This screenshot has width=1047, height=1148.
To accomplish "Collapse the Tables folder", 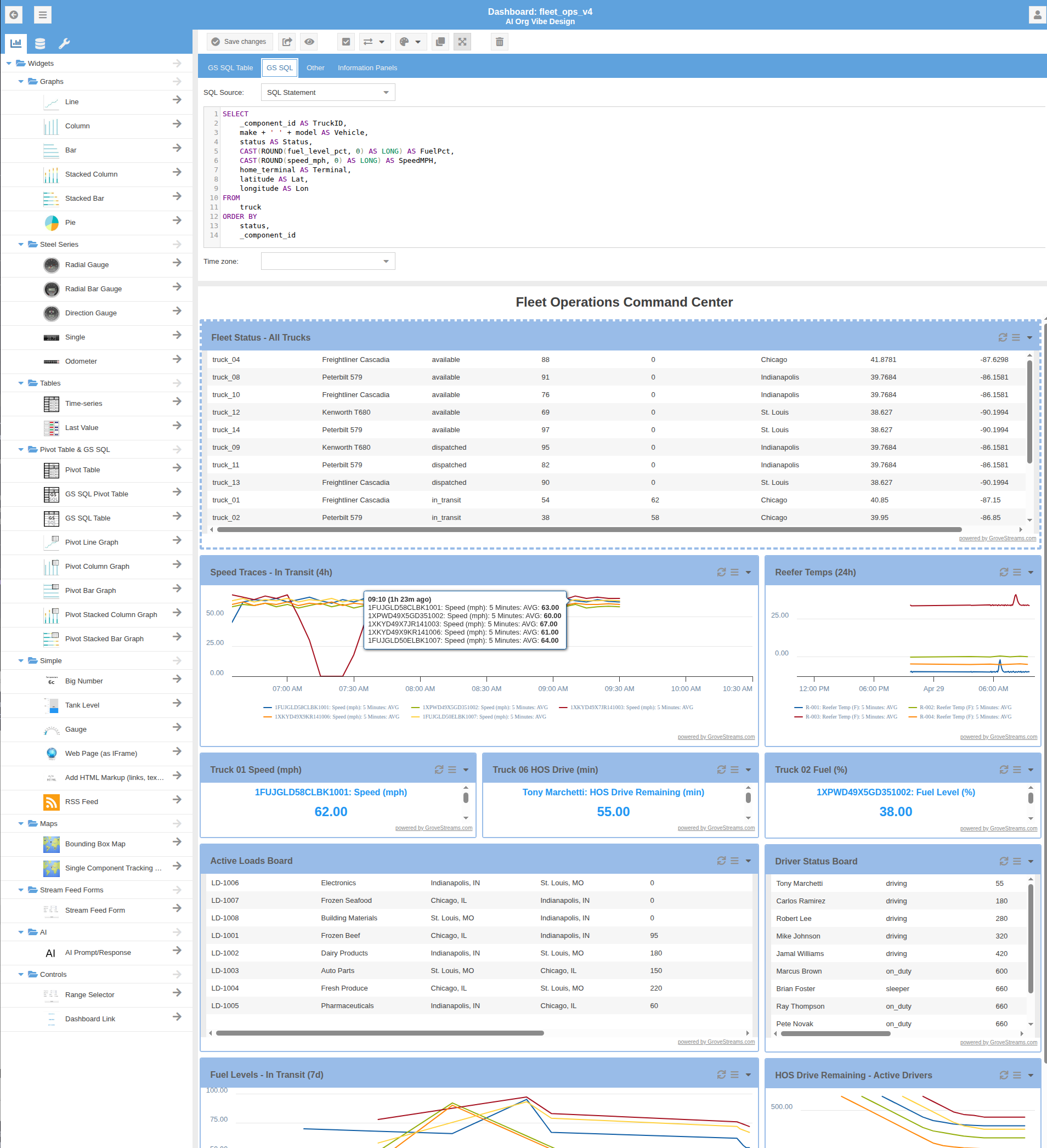I will pos(21,383).
